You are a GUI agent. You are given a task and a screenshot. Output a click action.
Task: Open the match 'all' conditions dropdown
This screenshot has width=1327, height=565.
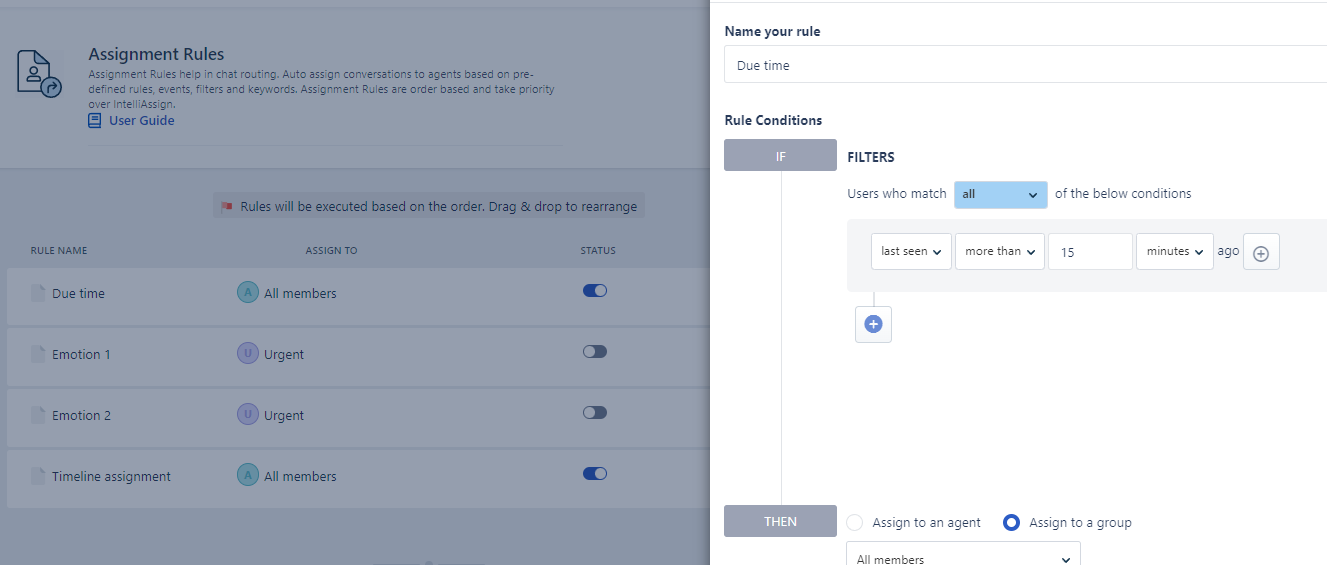tap(1000, 194)
